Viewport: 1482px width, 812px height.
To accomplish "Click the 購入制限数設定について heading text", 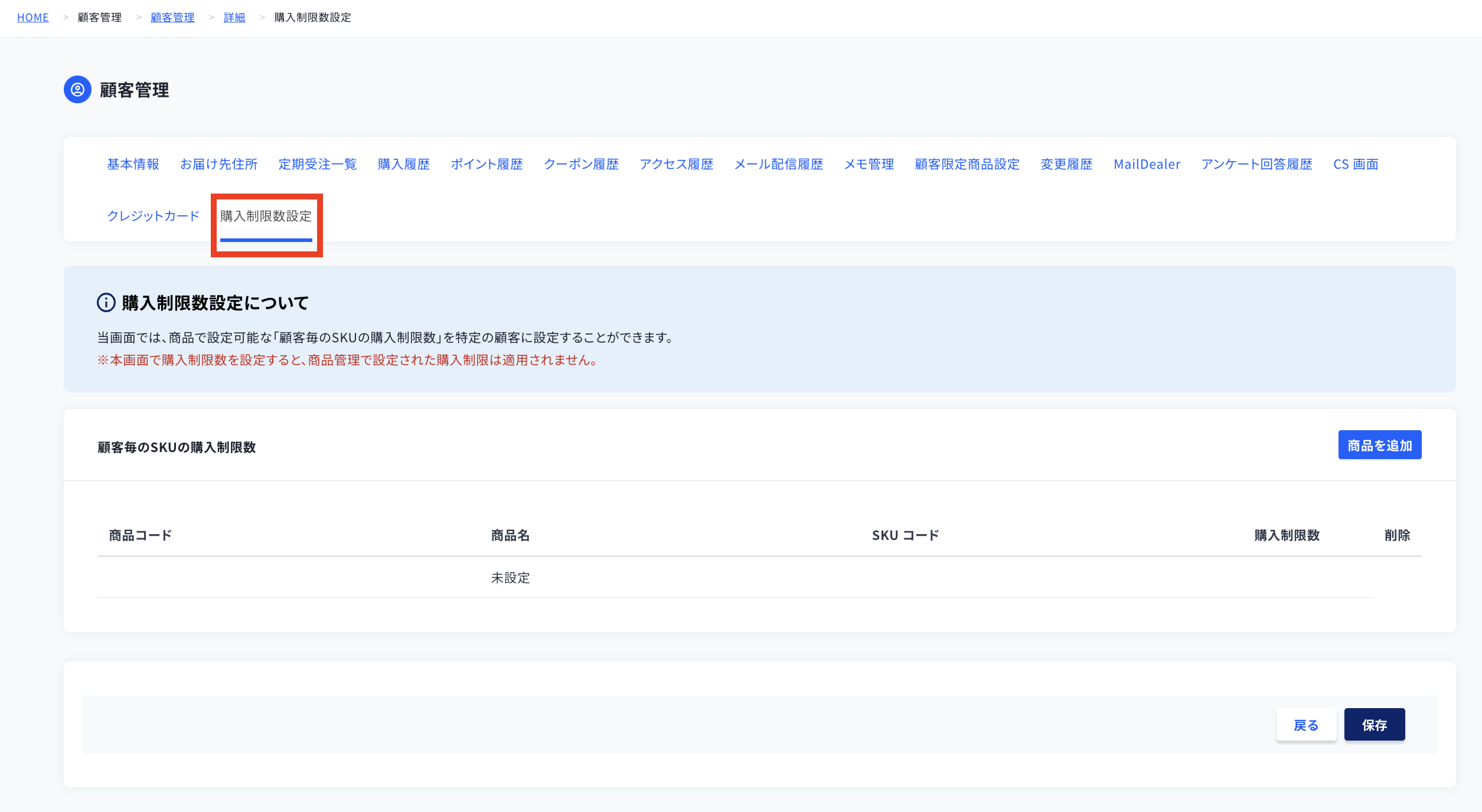I will pos(216,303).
